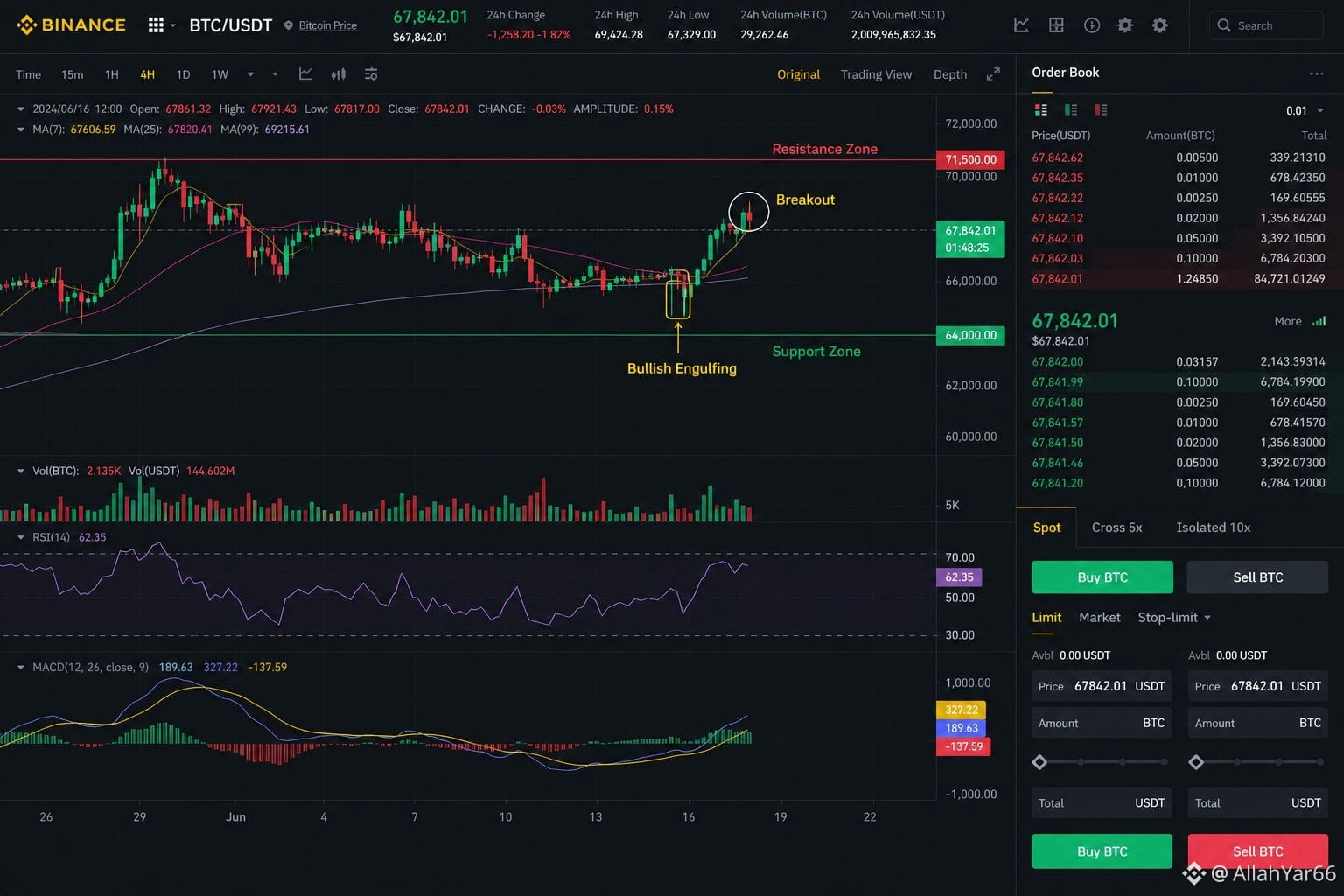Click the BTC/USDT pair name

(x=231, y=25)
